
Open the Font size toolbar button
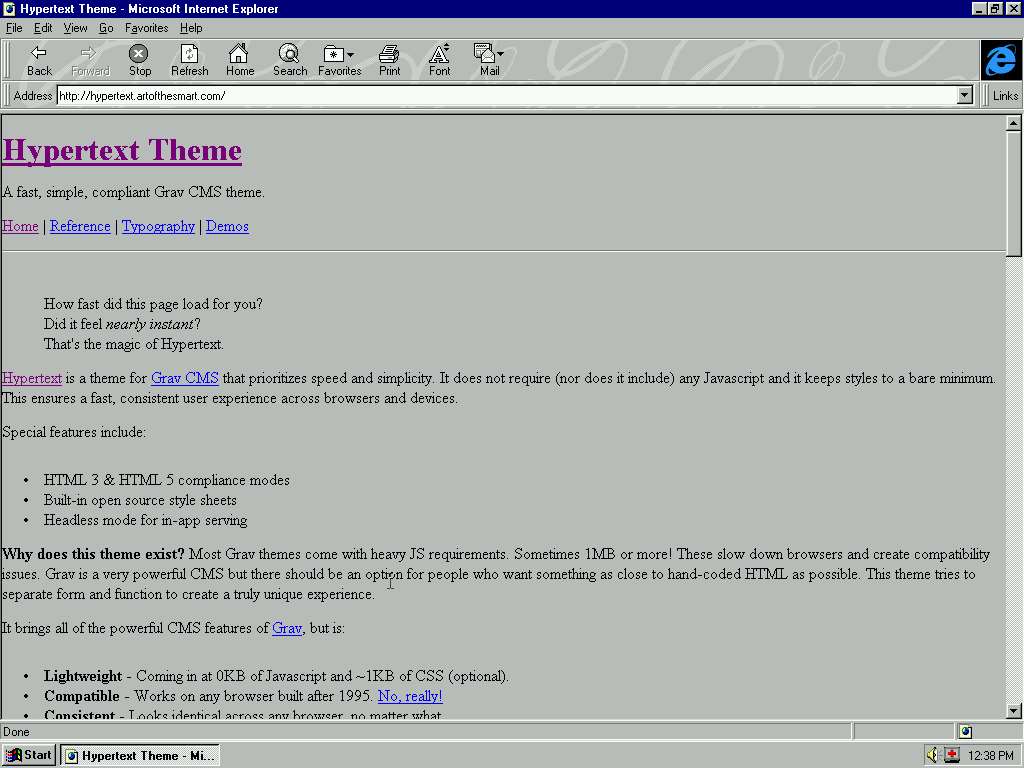pos(439,60)
